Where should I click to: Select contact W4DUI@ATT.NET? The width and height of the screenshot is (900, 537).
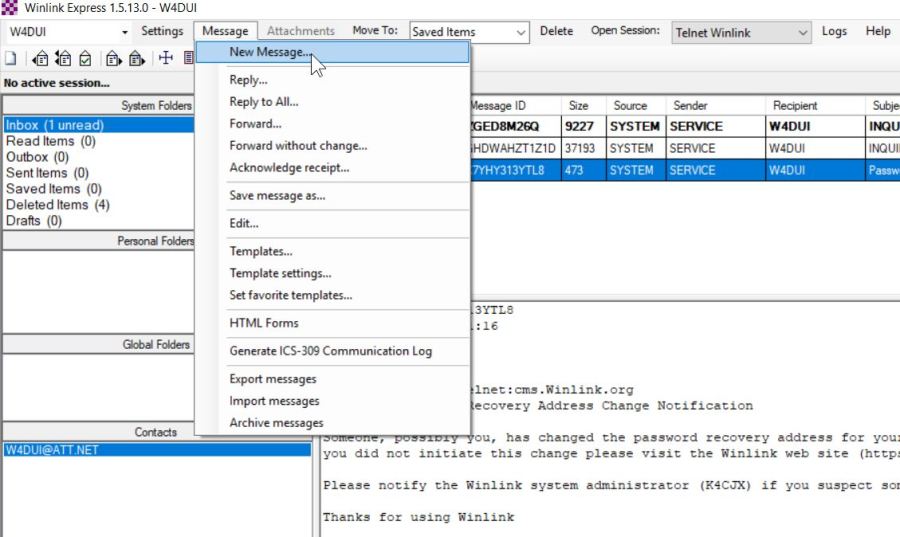[x=52, y=450]
